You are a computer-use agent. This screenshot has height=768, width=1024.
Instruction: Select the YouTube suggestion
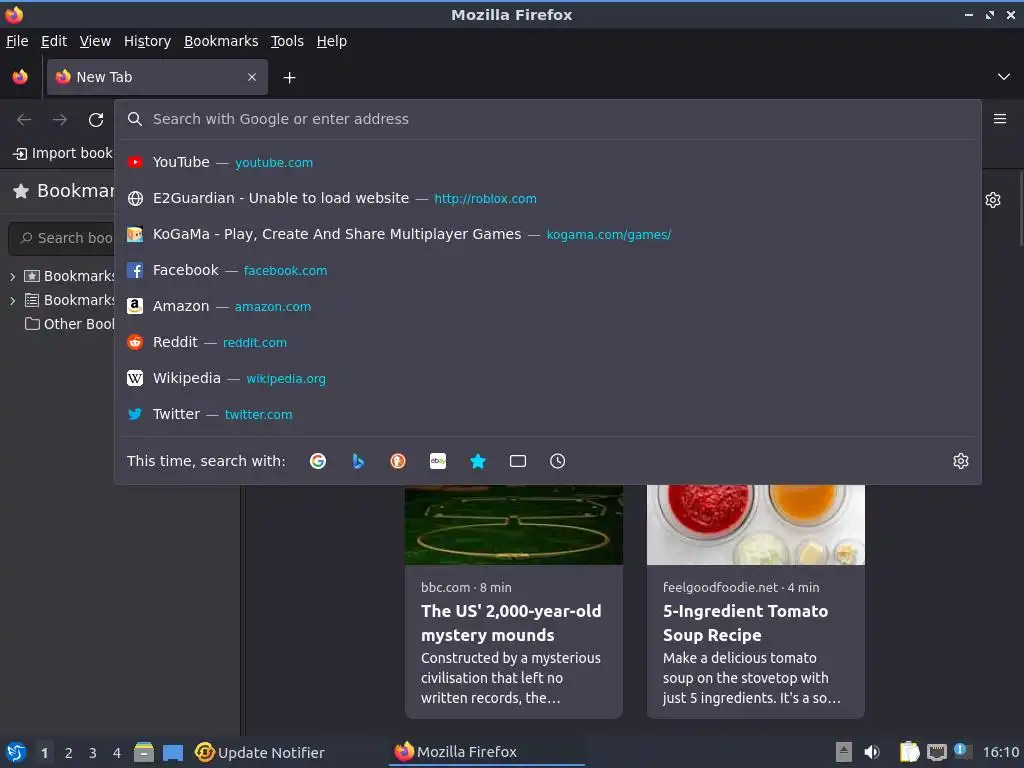[547, 162]
